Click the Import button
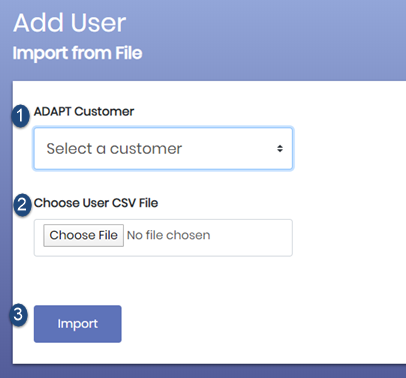The height and width of the screenshot is (378, 406). coord(78,324)
